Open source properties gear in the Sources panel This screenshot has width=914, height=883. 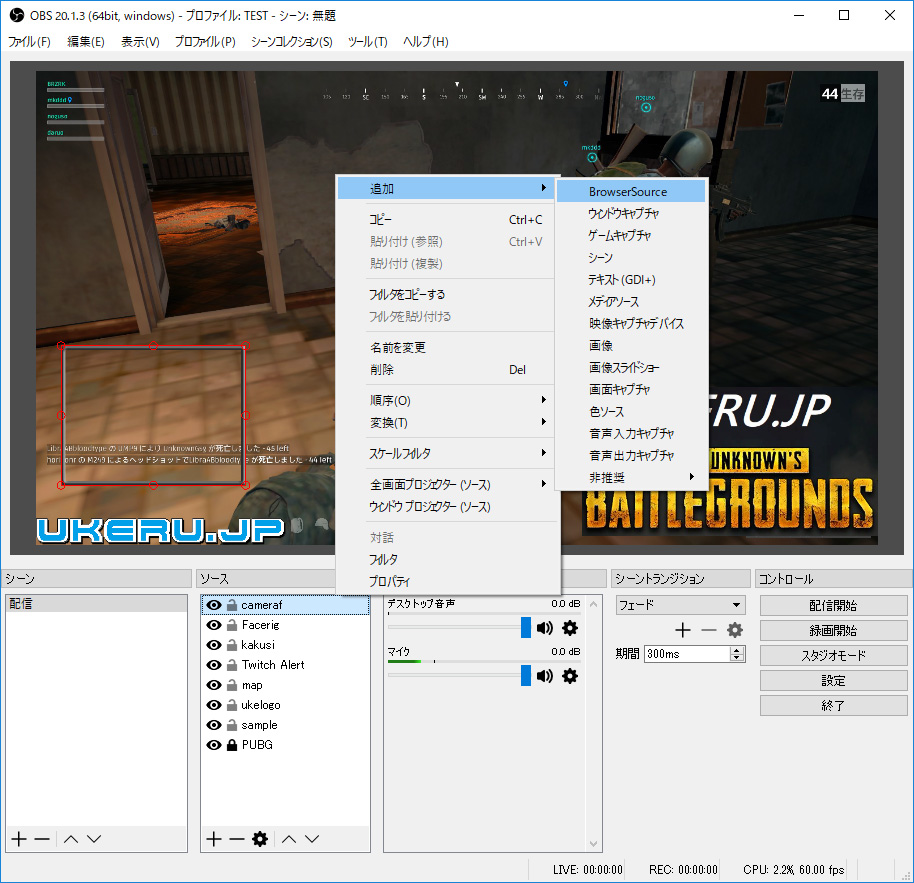(x=260, y=839)
